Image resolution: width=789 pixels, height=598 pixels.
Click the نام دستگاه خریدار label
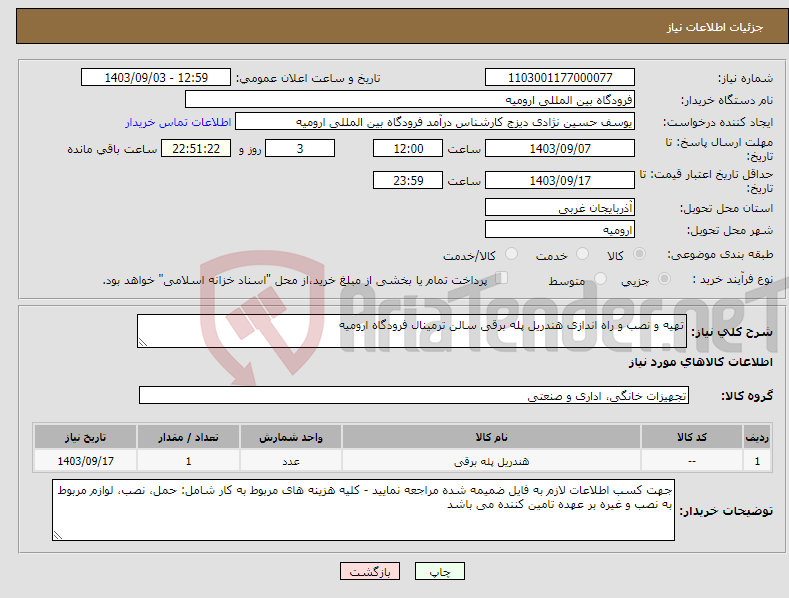pos(727,101)
